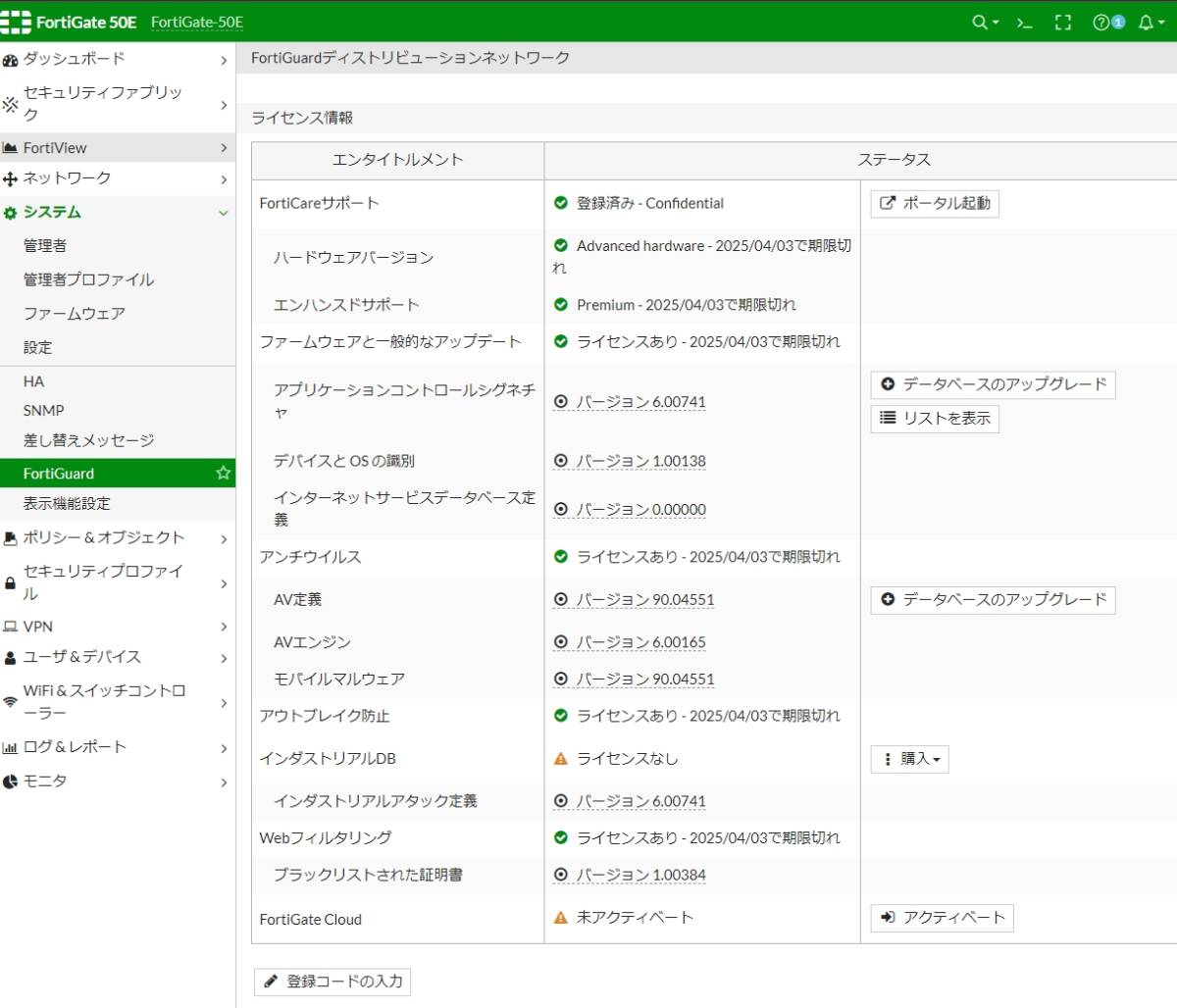Expand the FortiView chevron
Screen dimensions: 1177x1008
pos(224,148)
